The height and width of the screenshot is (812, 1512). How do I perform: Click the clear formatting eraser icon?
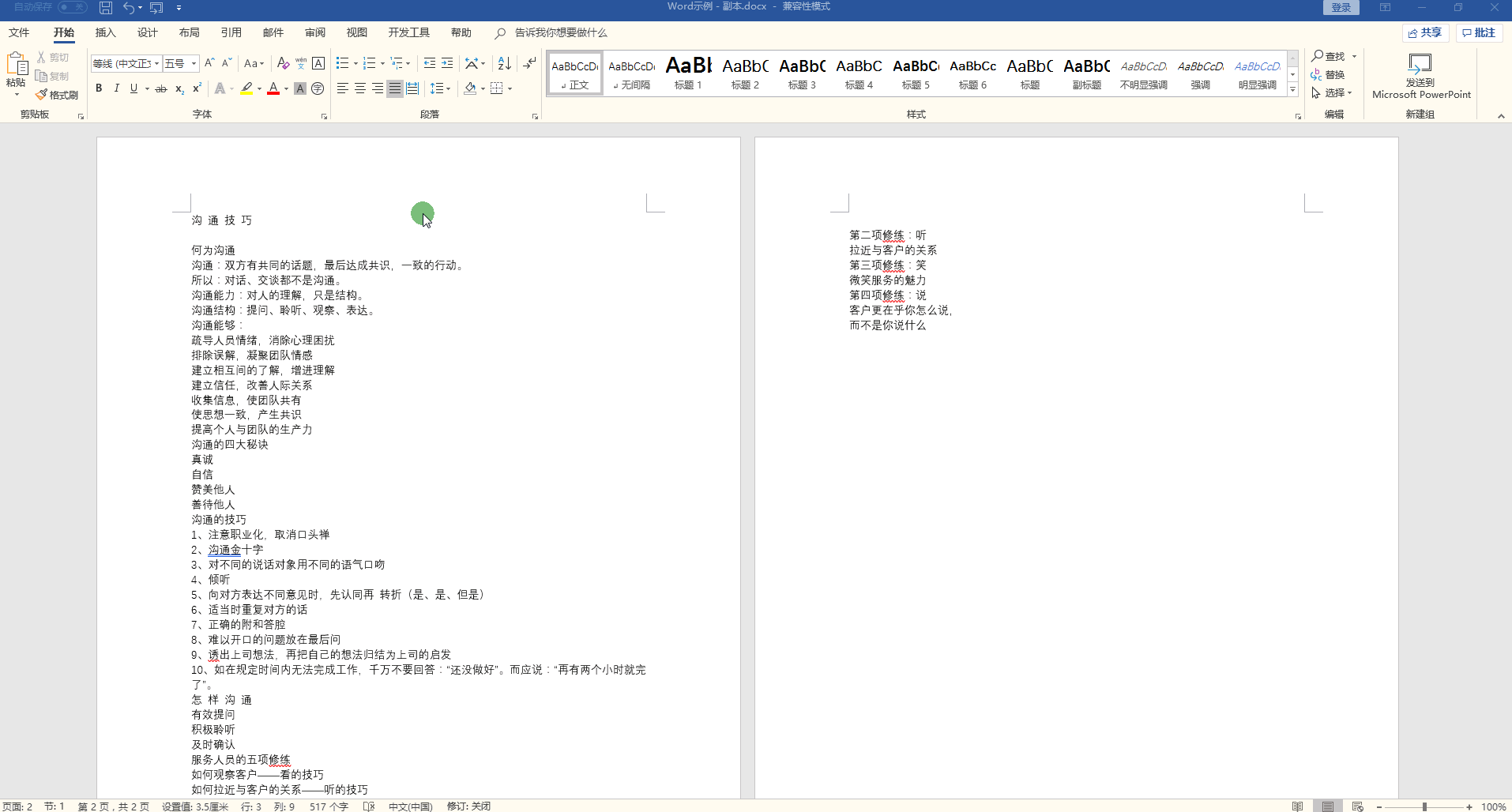pyautogui.click(x=283, y=63)
